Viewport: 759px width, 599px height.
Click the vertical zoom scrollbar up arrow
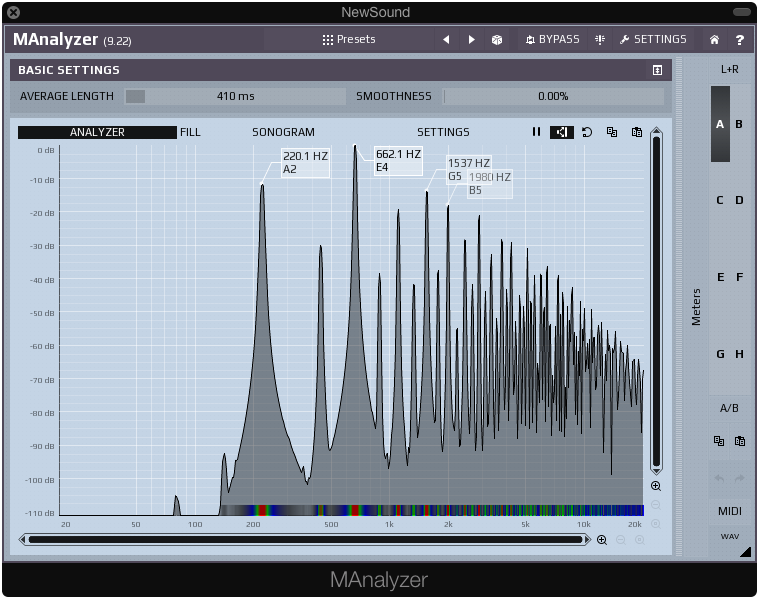(656, 131)
